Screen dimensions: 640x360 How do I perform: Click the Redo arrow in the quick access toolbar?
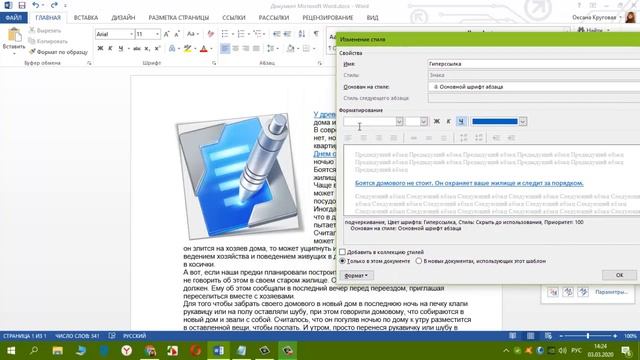(x=54, y=5)
